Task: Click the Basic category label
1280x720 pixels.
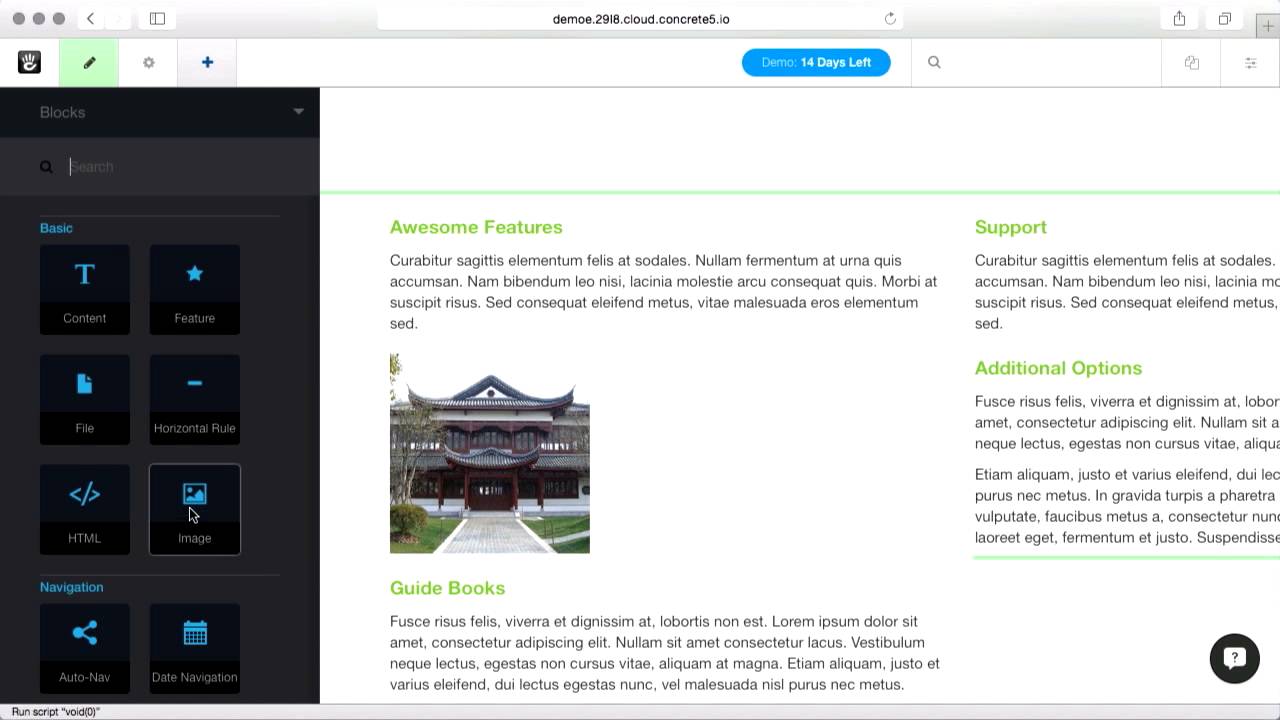Action: [56, 228]
